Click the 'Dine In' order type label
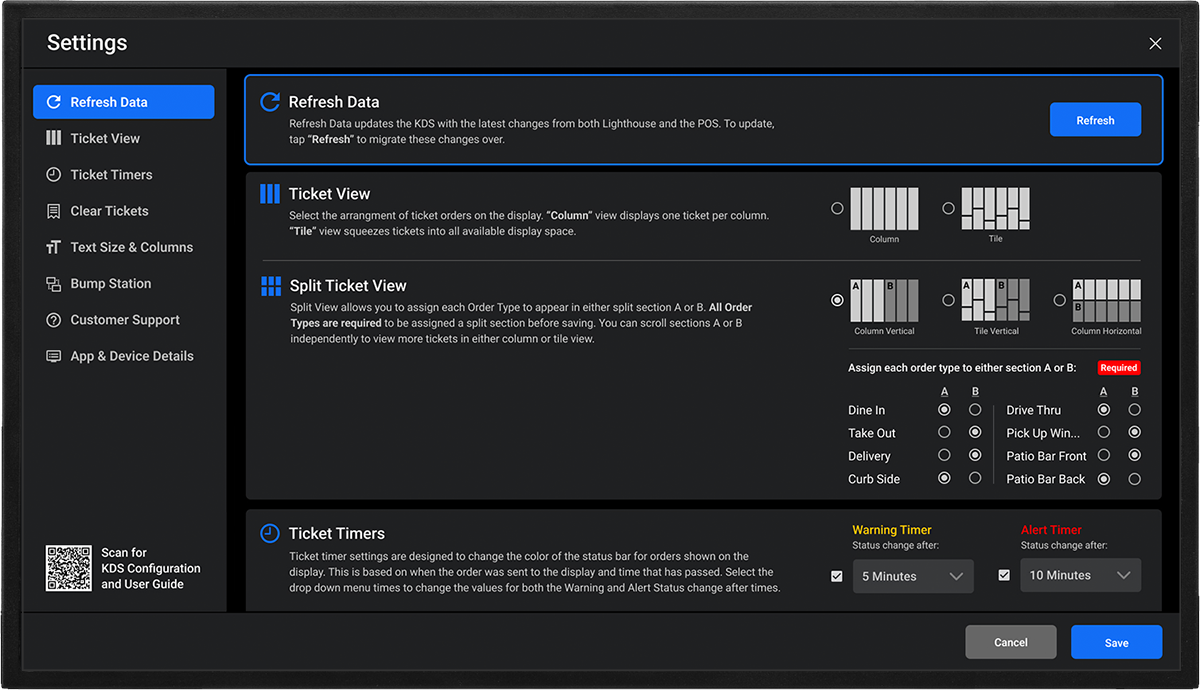This screenshot has height=690, width=1200. click(866, 410)
